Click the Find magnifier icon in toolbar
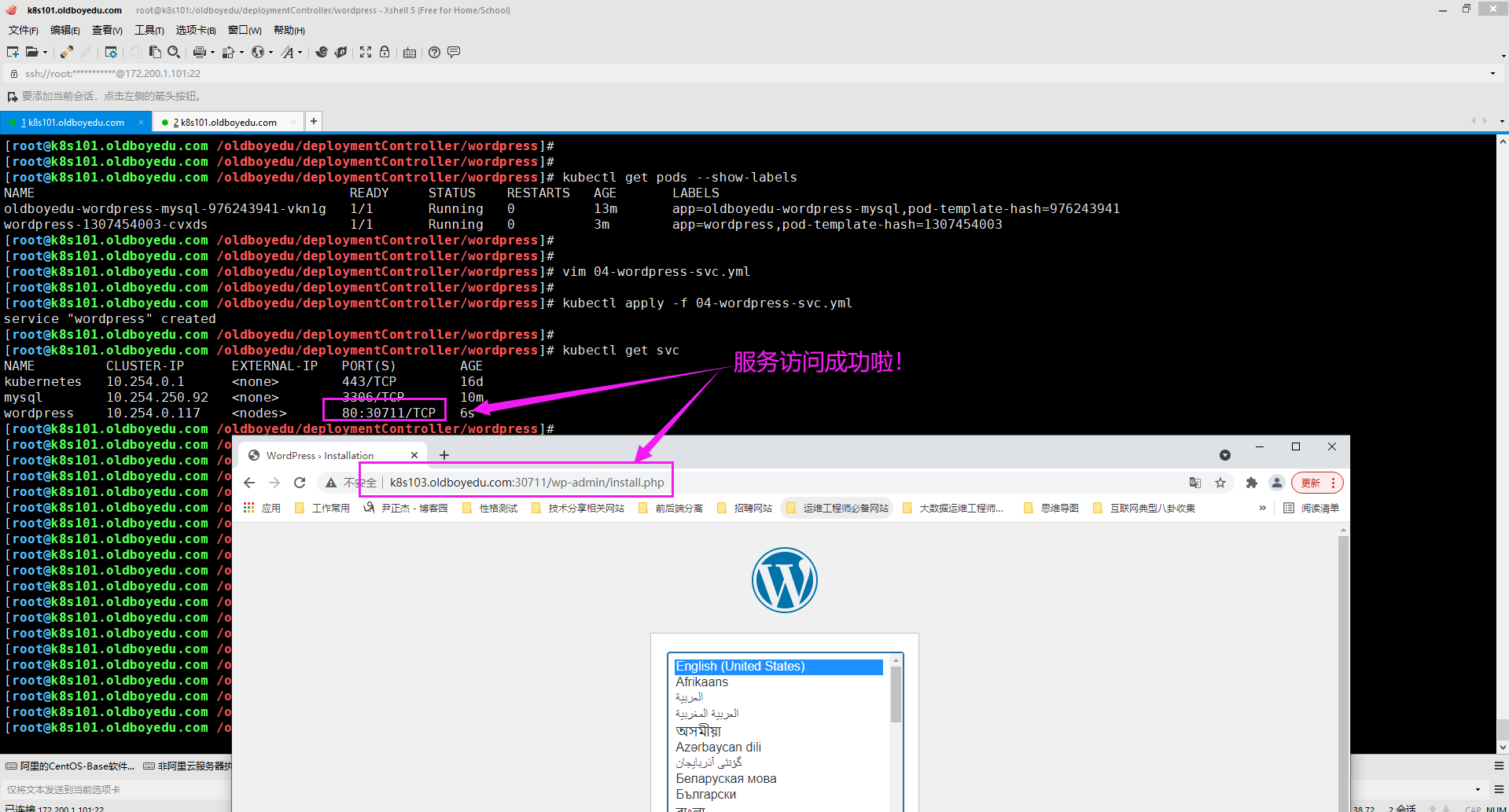 click(174, 52)
